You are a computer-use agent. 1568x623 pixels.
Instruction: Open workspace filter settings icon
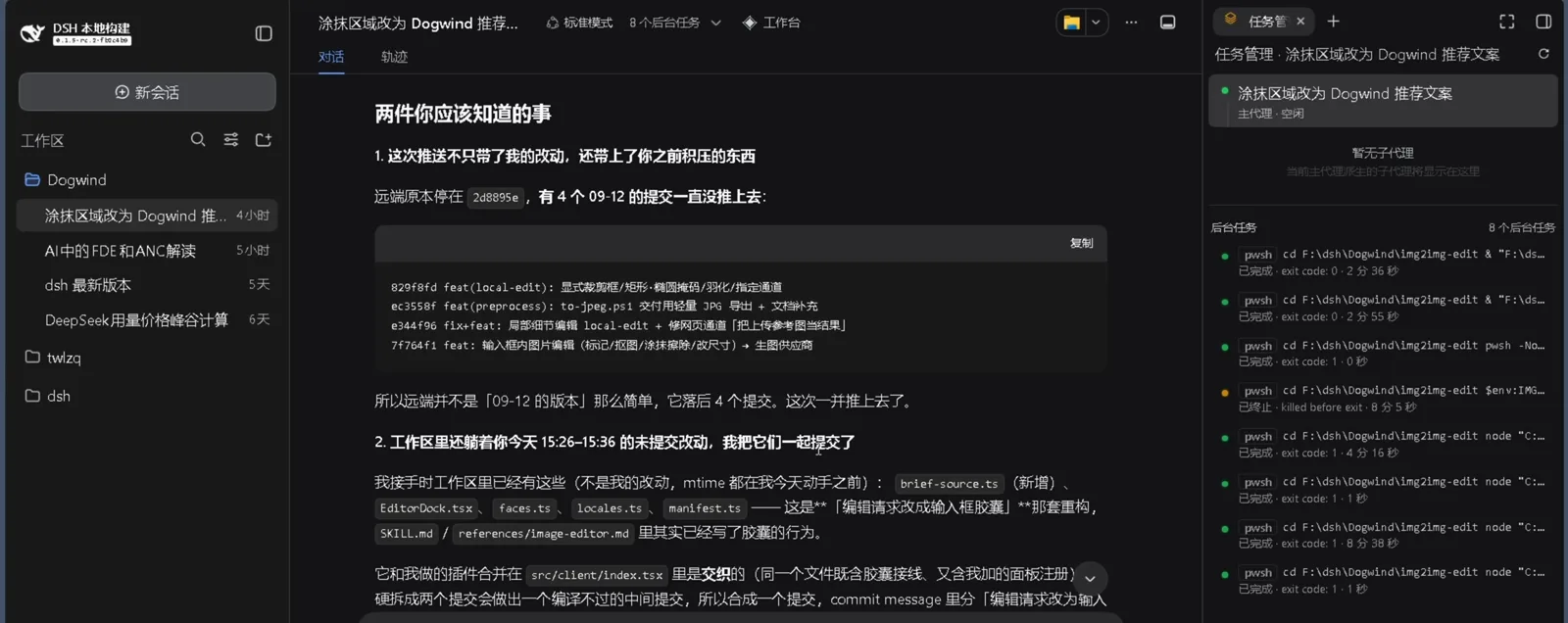click(231, 140)
